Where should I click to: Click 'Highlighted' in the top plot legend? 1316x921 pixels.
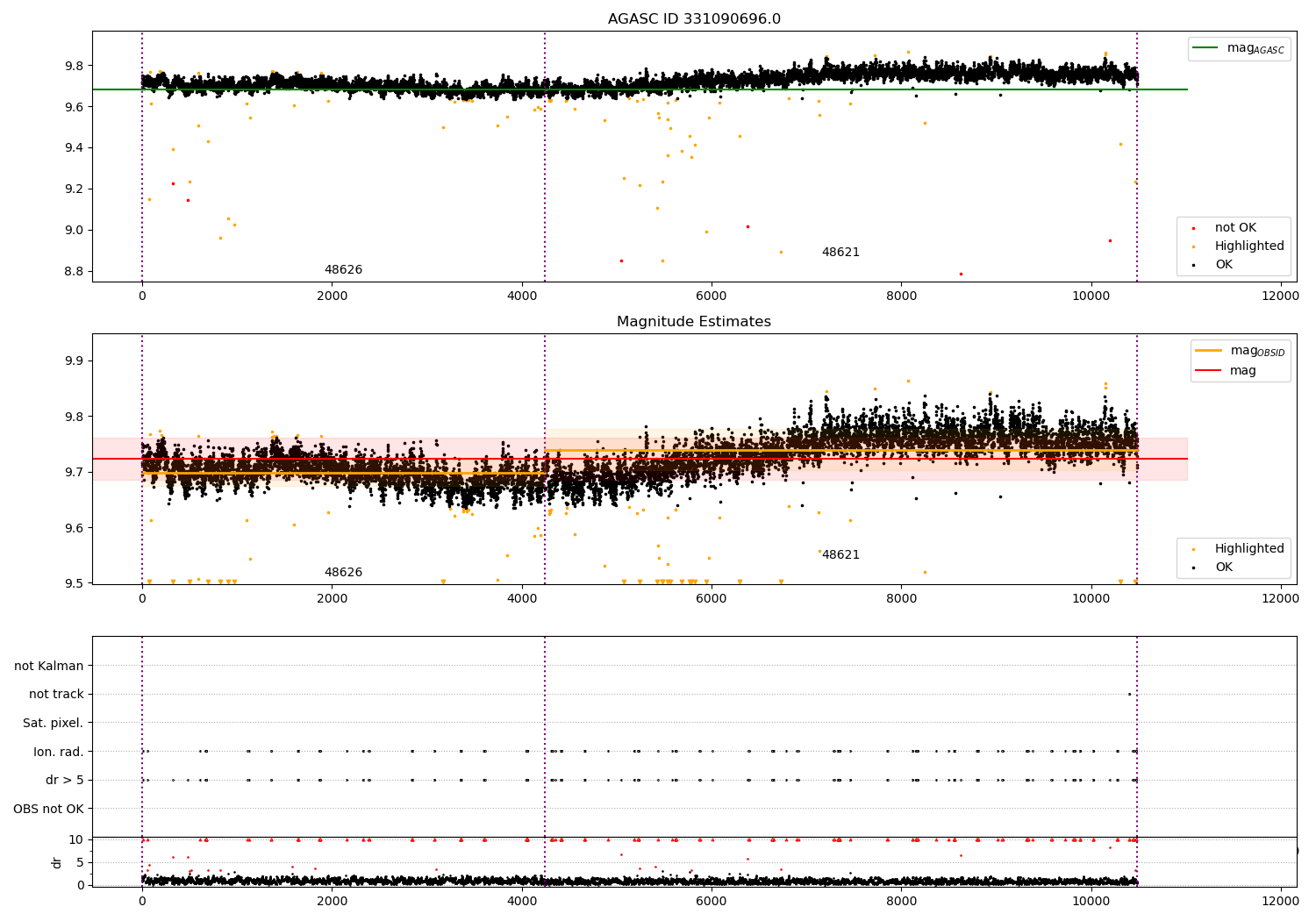tap(1249, 246)
